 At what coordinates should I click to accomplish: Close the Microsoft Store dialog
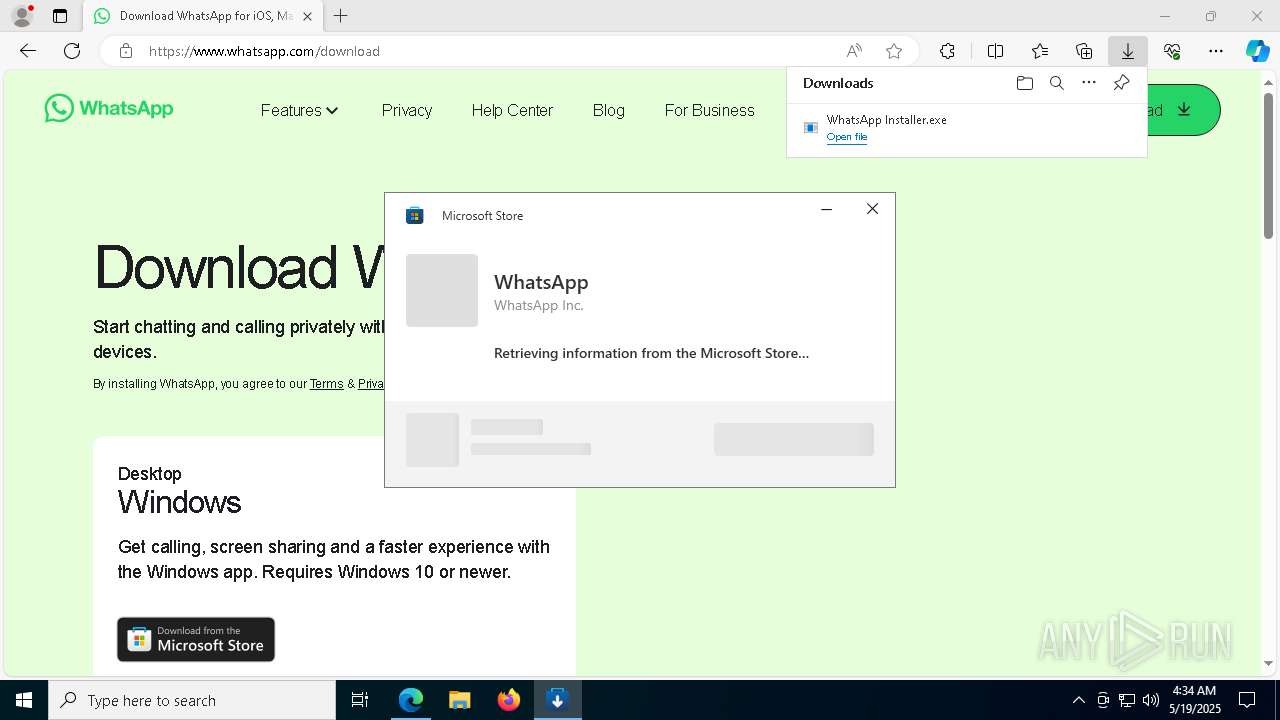tap(872, 209)
